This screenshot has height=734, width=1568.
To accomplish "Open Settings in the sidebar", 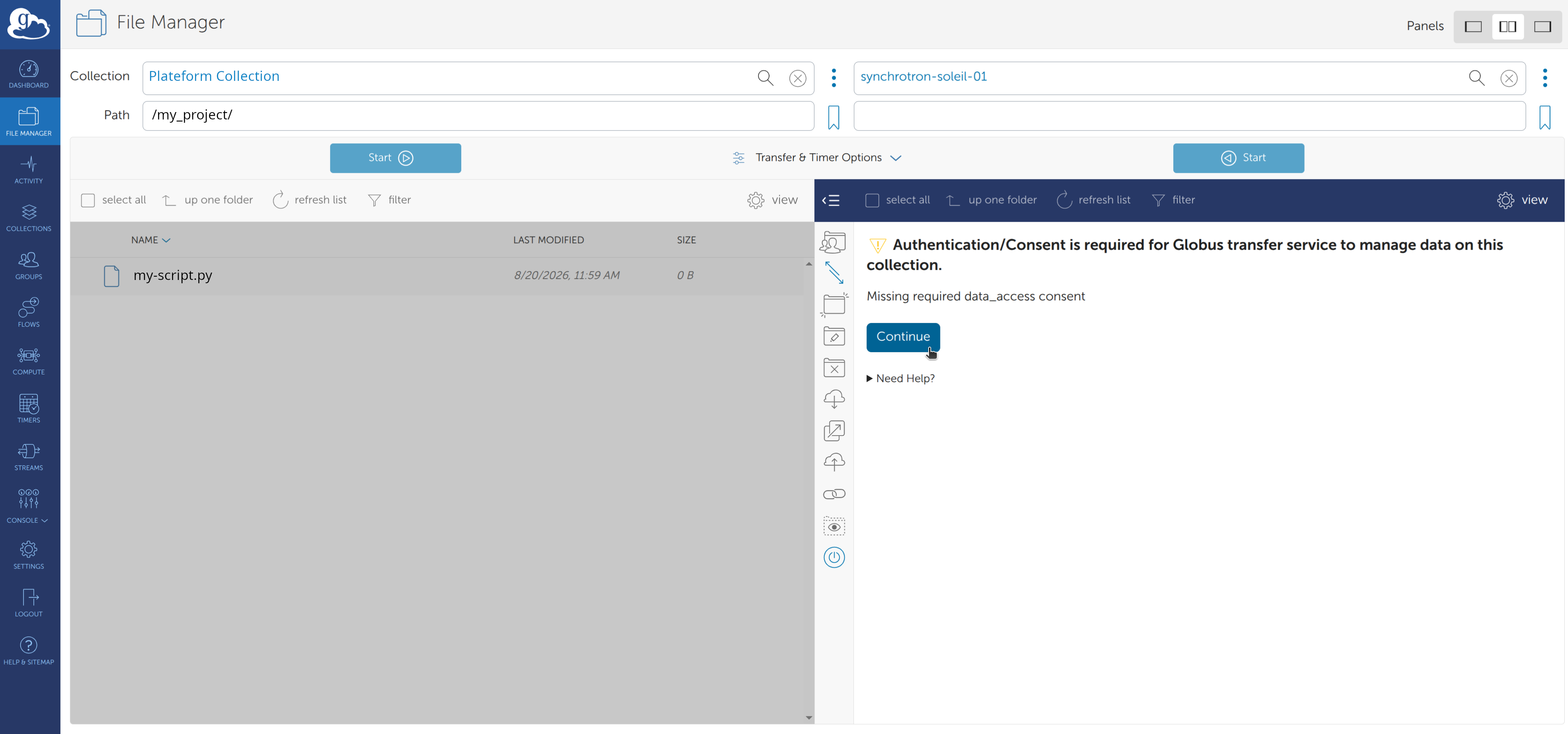I will point(29,555).
